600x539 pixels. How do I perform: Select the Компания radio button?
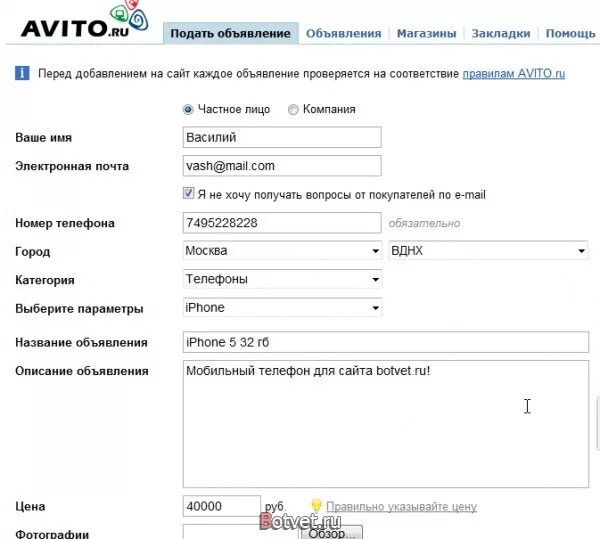tap(293, 110)
